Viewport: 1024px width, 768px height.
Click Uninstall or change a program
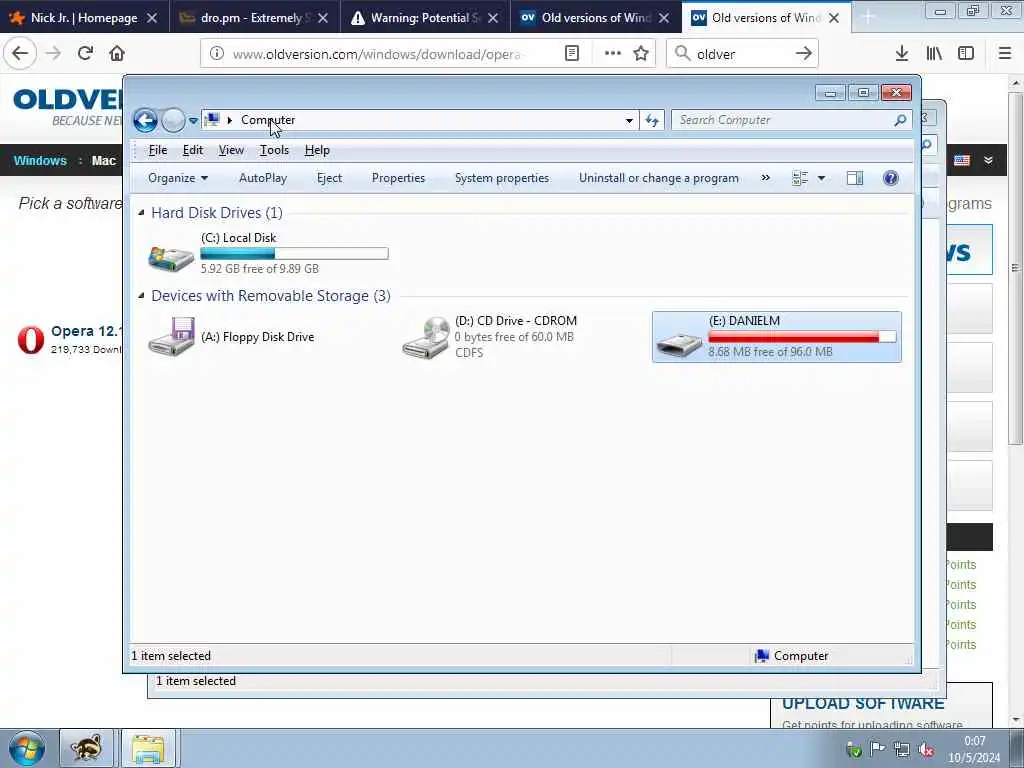tap(659, 178)
